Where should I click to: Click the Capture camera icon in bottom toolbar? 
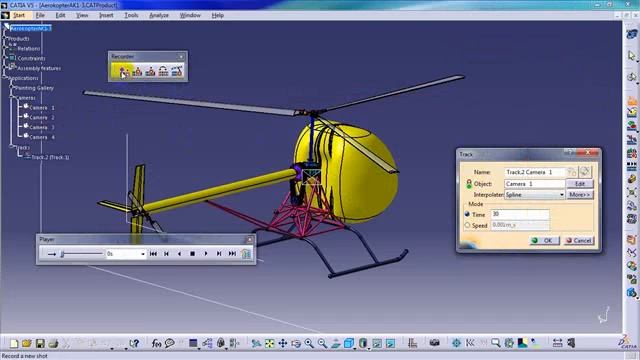[434, 343]
